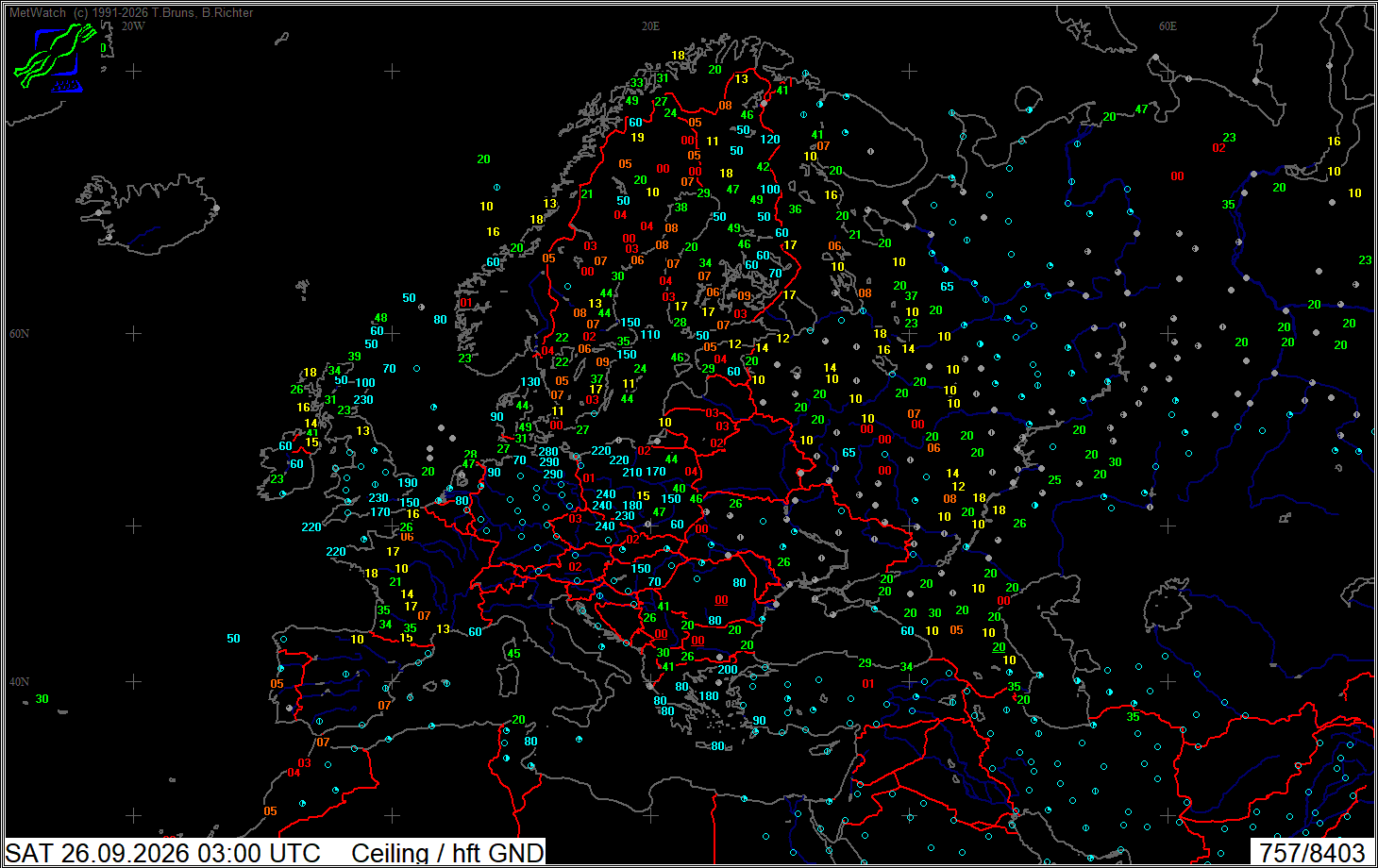Select the 60E longitude label

1168,26
